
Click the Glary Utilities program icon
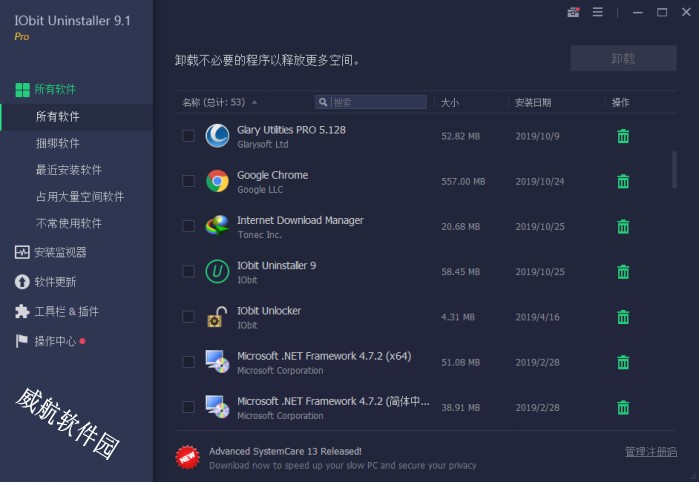click(217, 136)
